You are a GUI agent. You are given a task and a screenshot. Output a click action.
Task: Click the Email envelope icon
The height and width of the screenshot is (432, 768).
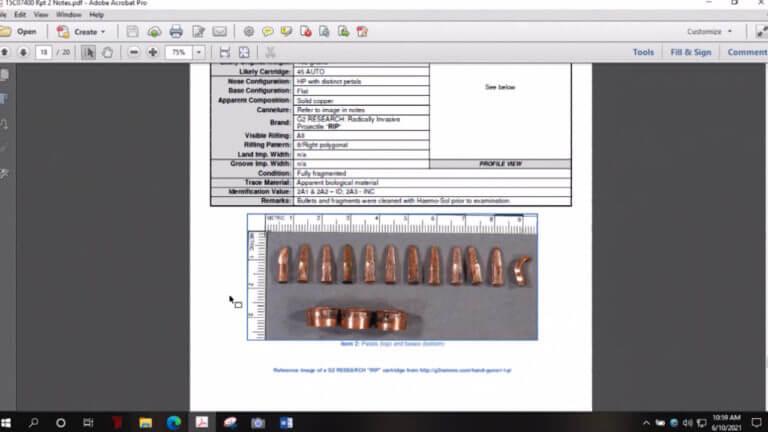(219, 32)
